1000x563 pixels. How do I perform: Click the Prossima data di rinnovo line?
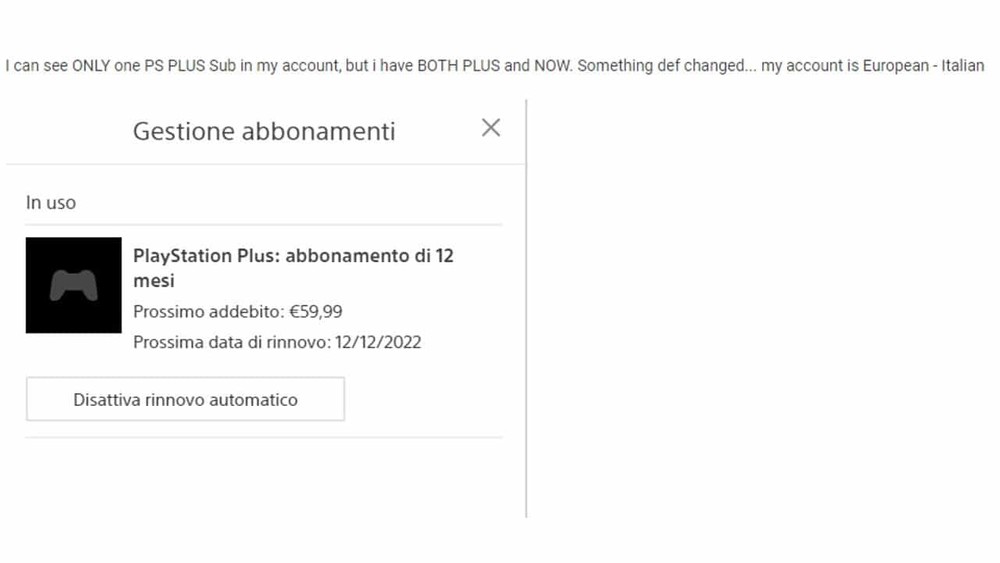click(x=277, y=342)
